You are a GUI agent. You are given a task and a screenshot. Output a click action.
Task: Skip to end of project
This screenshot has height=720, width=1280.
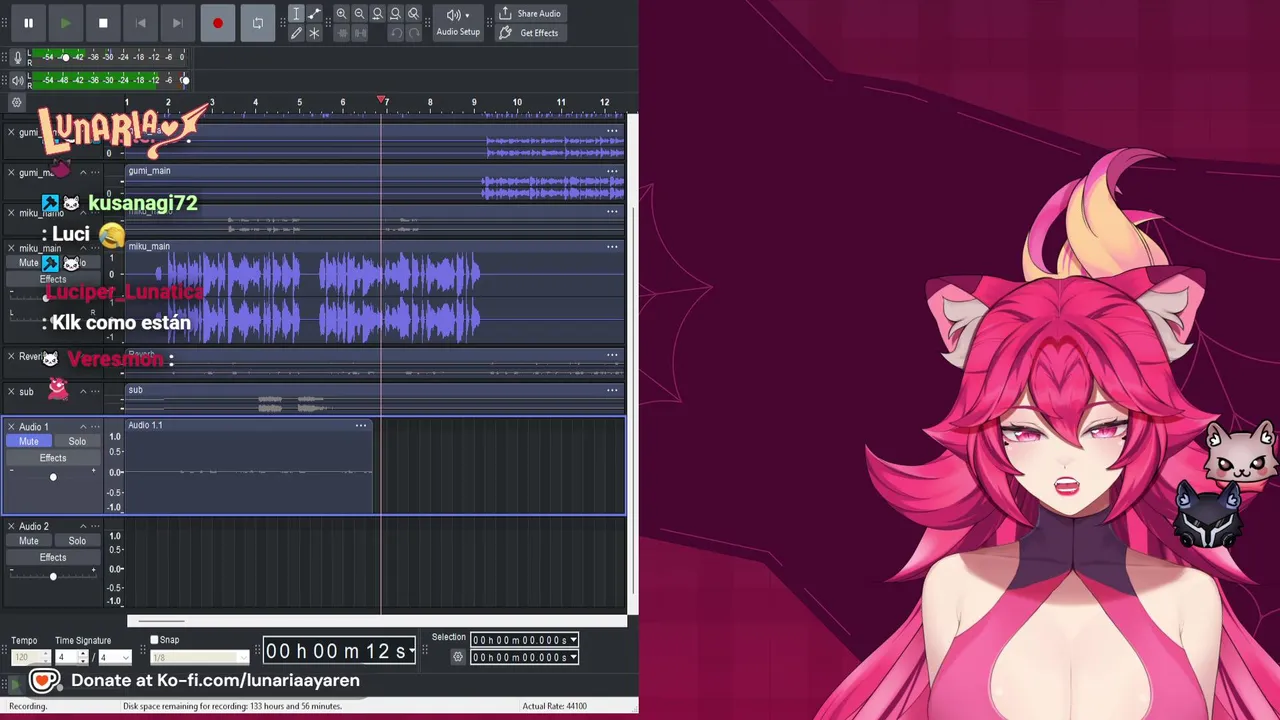click(177, 23)
